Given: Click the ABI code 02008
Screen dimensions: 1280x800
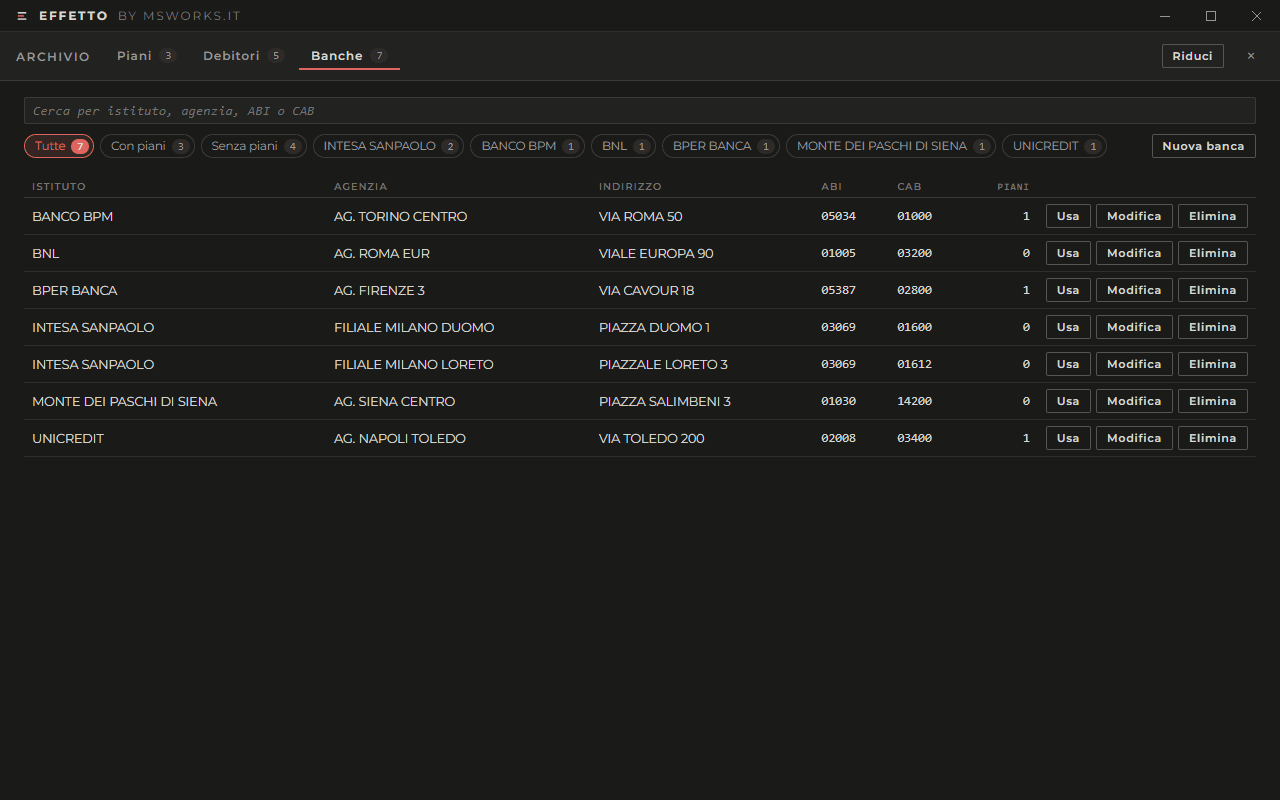Looking at the screenshot, I should click(838, 438).
